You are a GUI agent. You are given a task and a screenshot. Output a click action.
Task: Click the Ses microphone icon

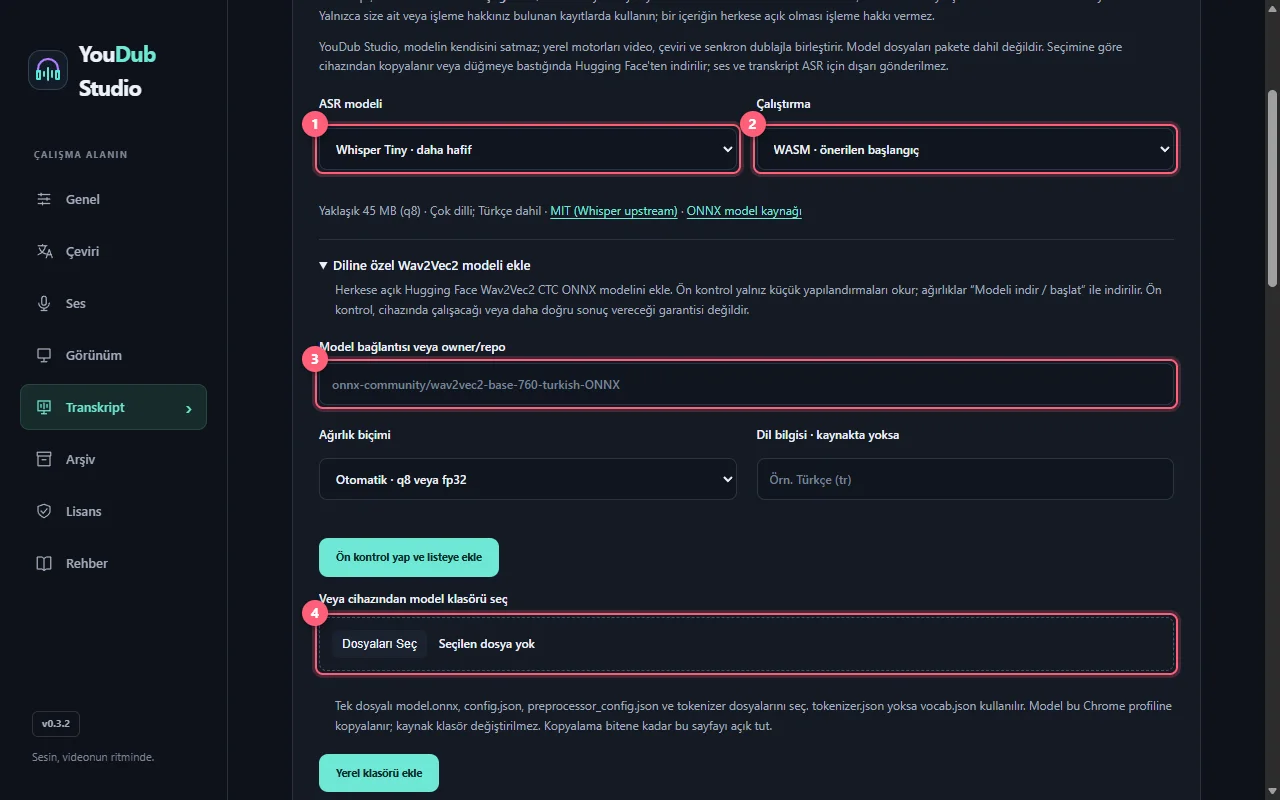[44, 303]
